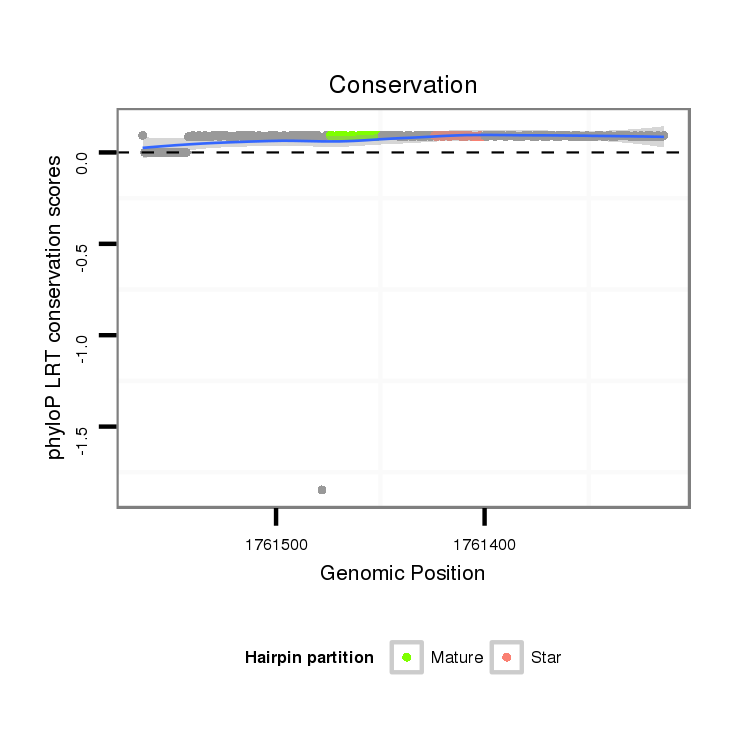The height and width of the screenshot is (750, 750).
Task: Click the Conservation plot title
Action: click(x=403, y=85)
